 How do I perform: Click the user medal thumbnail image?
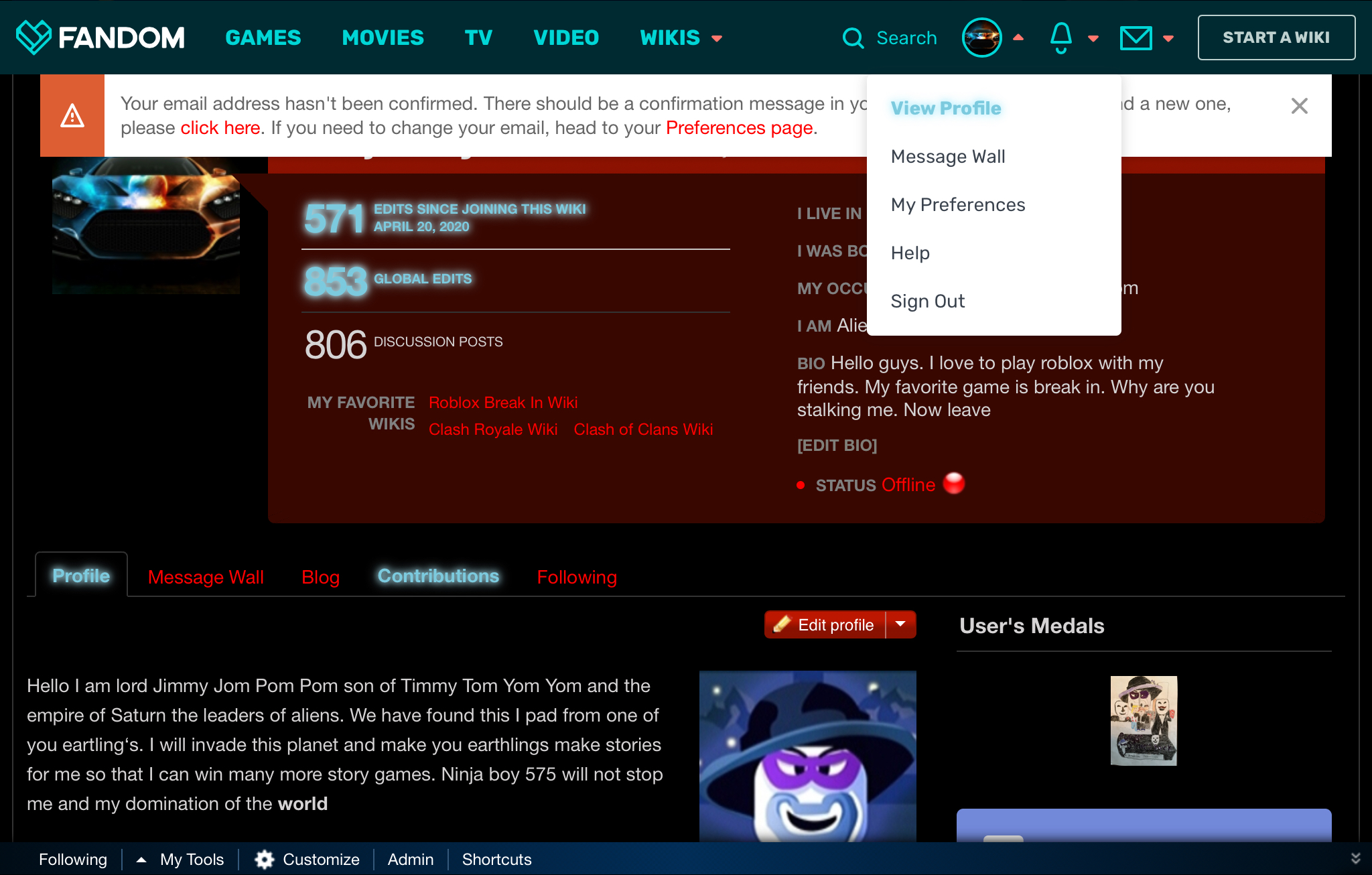pyautogui.click(x=1144, y=720)
